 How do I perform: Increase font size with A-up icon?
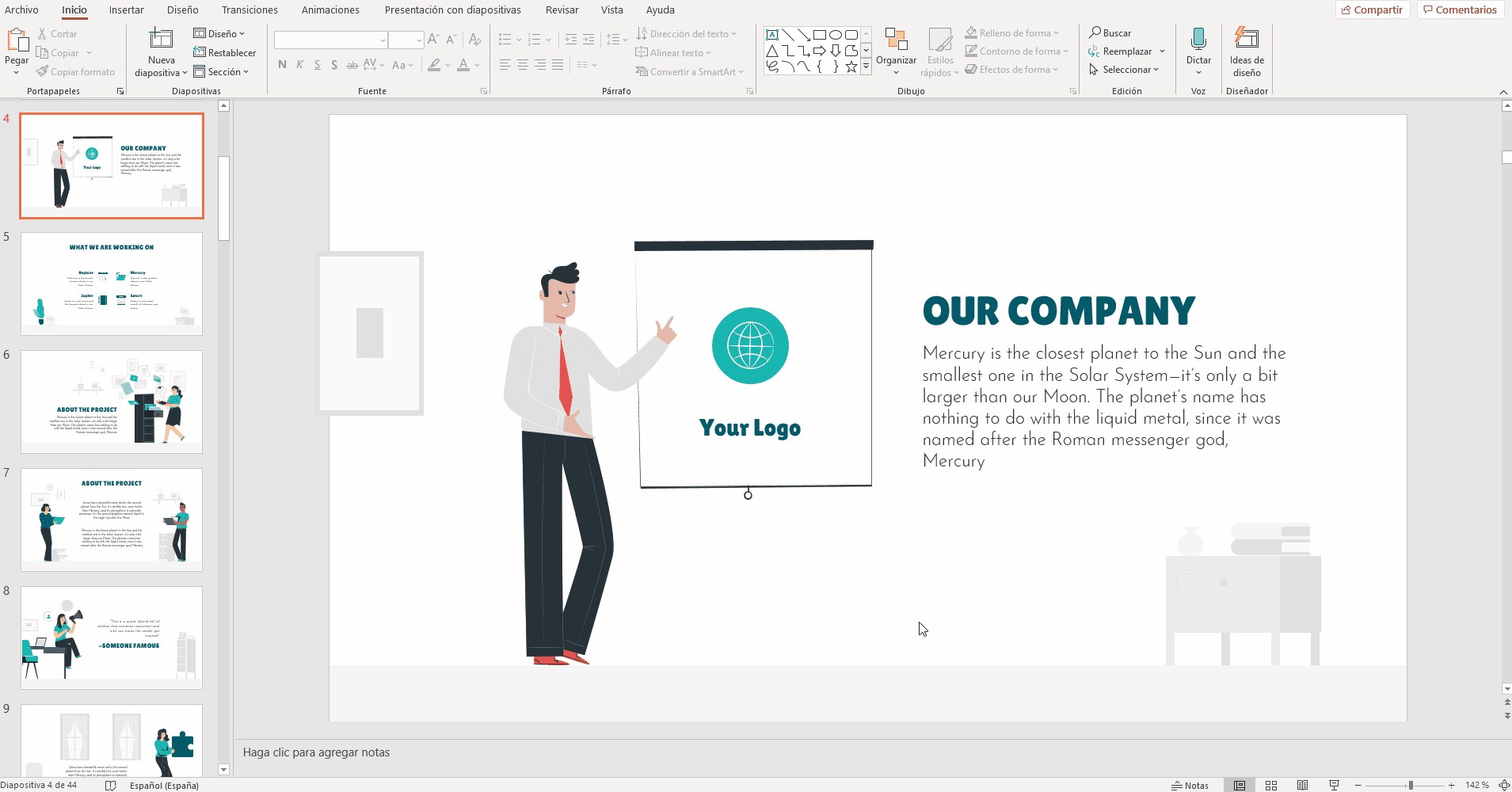click(x=432, y=39)
